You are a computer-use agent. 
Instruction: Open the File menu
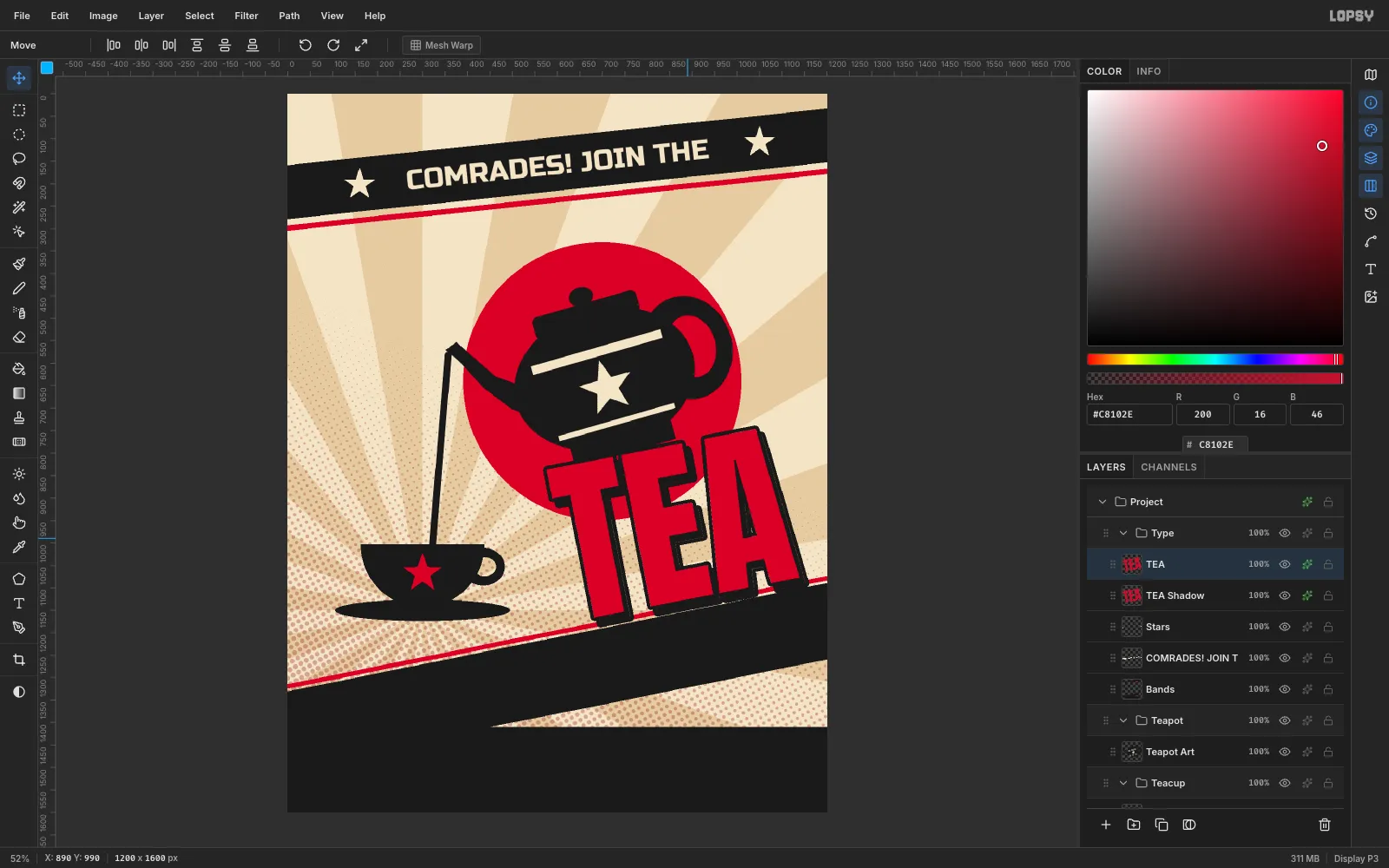tap(22, 16)
